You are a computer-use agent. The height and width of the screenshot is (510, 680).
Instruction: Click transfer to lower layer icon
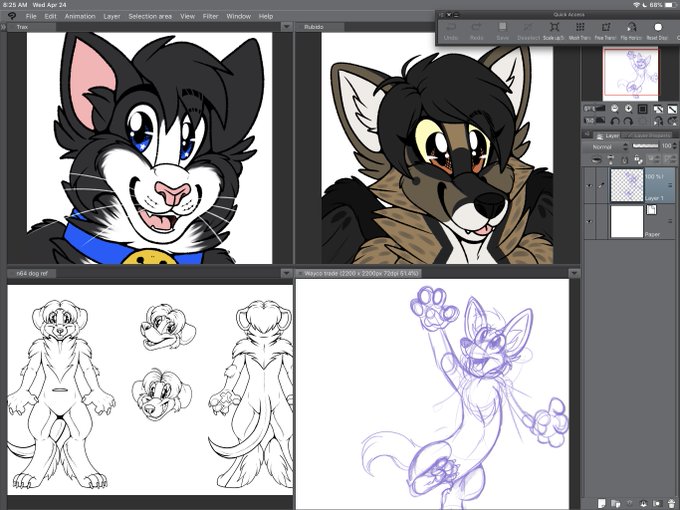(x=629, y=503)
